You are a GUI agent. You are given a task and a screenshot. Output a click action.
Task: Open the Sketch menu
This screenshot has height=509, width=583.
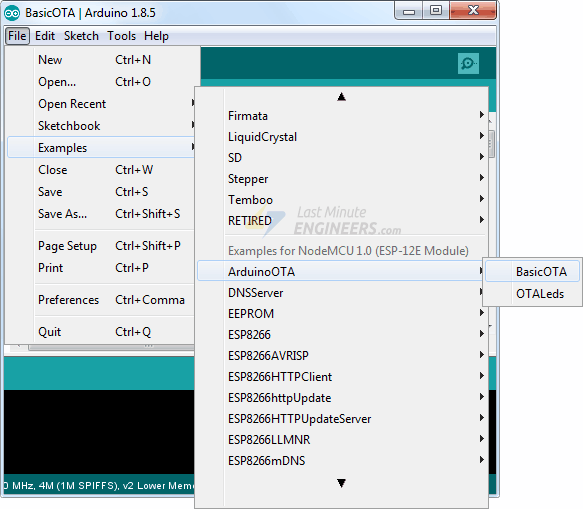81,36
